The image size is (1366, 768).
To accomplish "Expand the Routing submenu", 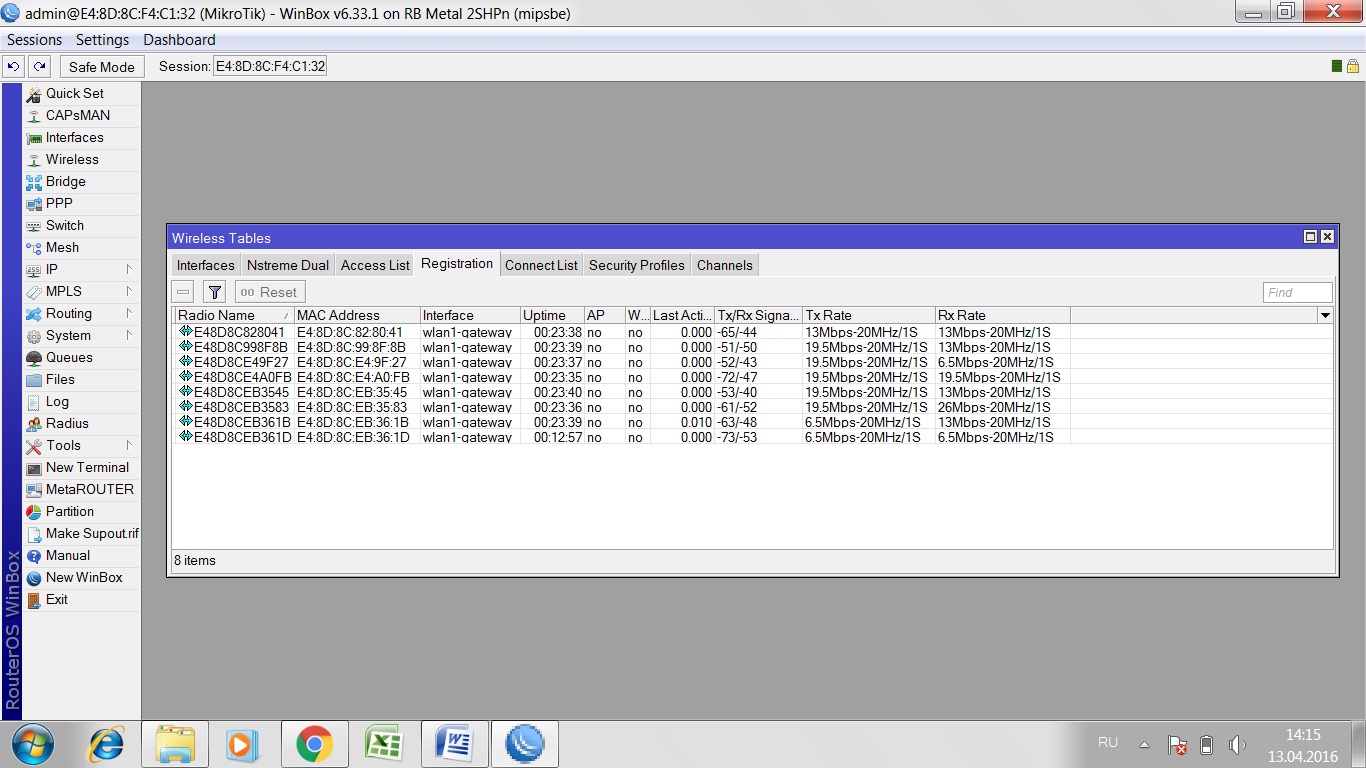I will coord(129,313).
